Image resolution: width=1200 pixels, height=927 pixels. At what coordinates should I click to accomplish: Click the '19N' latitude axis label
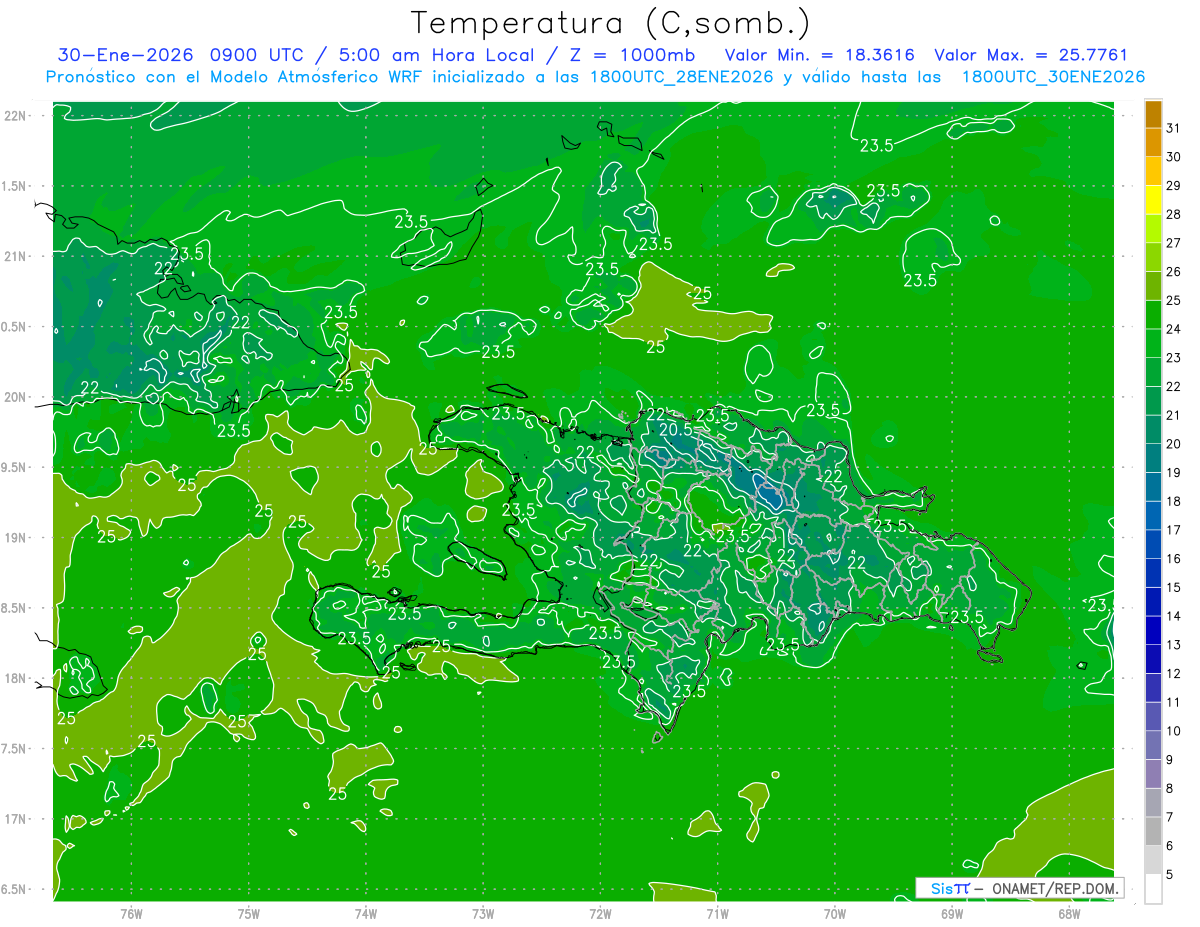[15, 538]
